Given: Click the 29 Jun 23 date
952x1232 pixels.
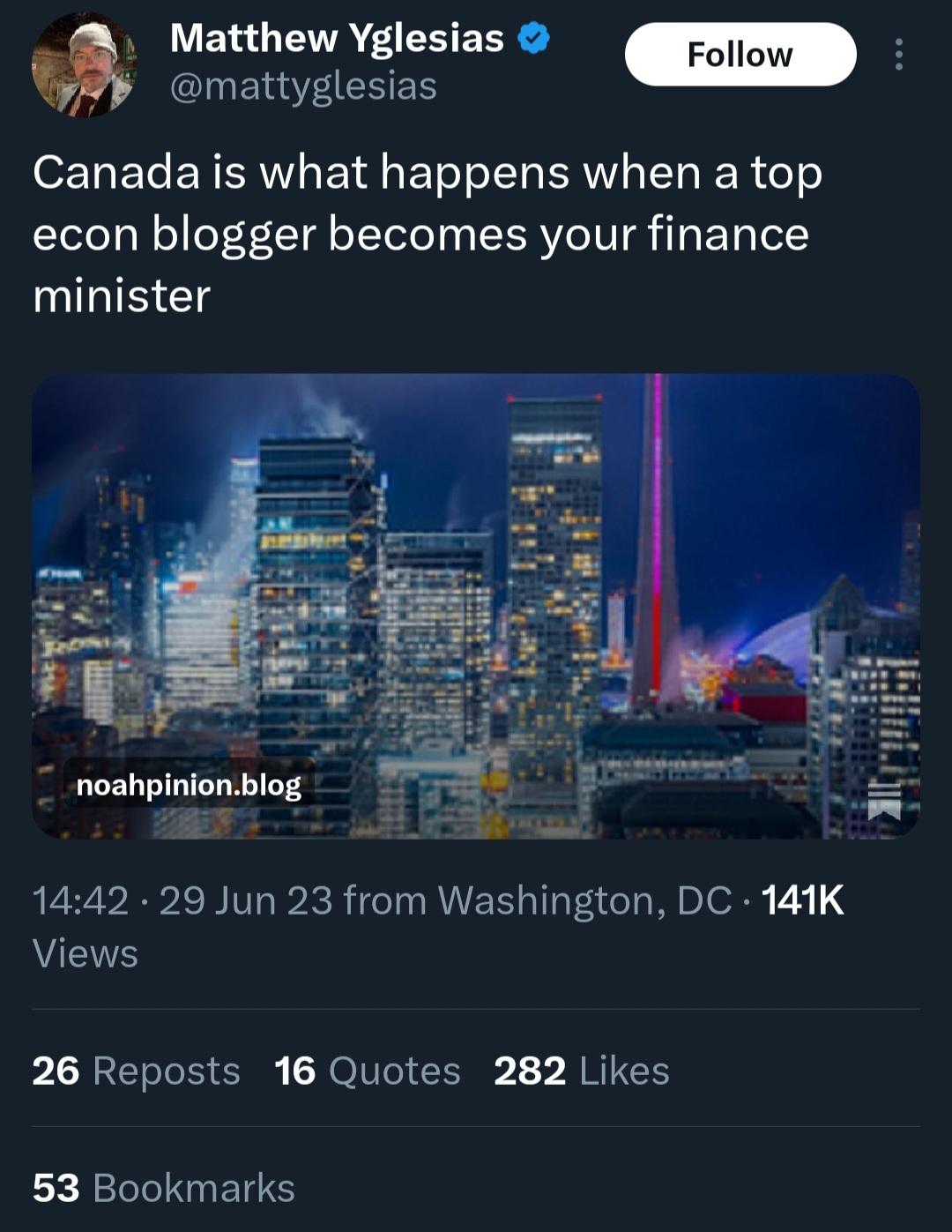Looking at the screenshot, I should click(x=246, y=900).
